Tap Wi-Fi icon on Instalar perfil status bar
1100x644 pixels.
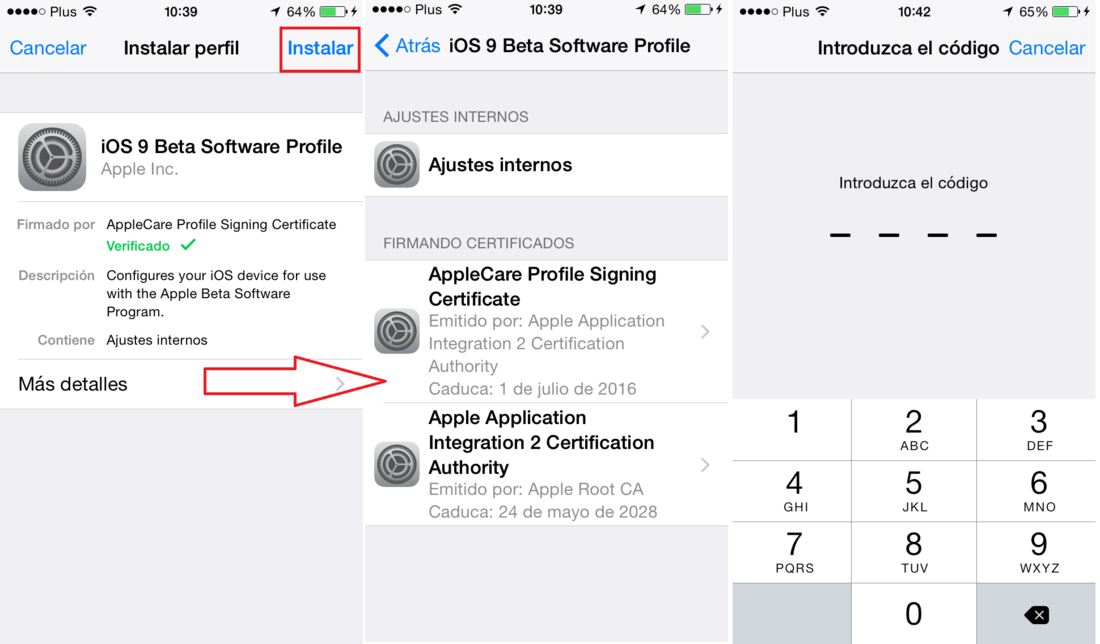pos(90,11)
